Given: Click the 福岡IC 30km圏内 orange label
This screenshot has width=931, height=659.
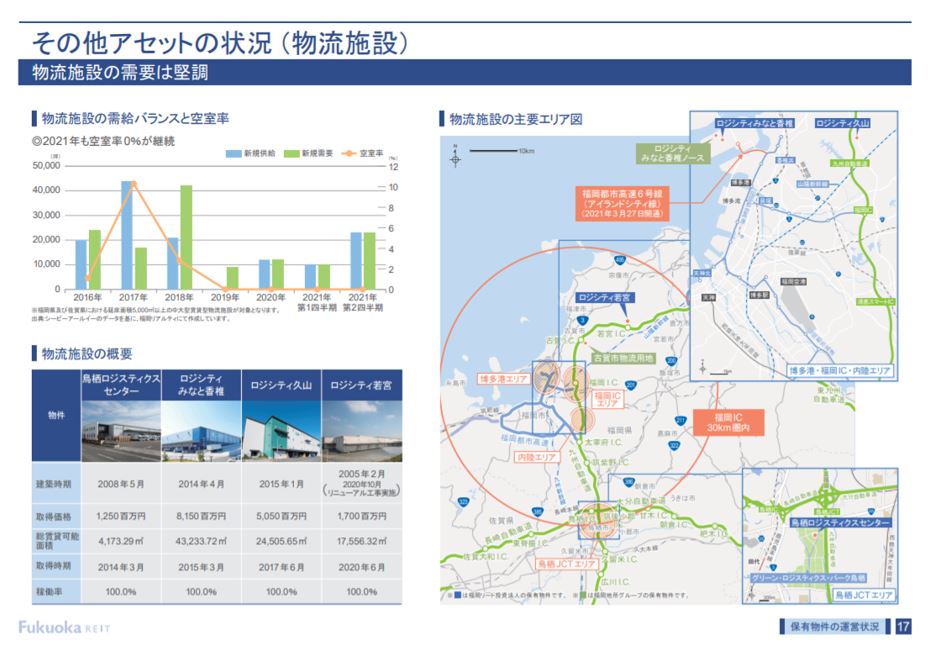Looking at the screenshot, I should [726, 420].
